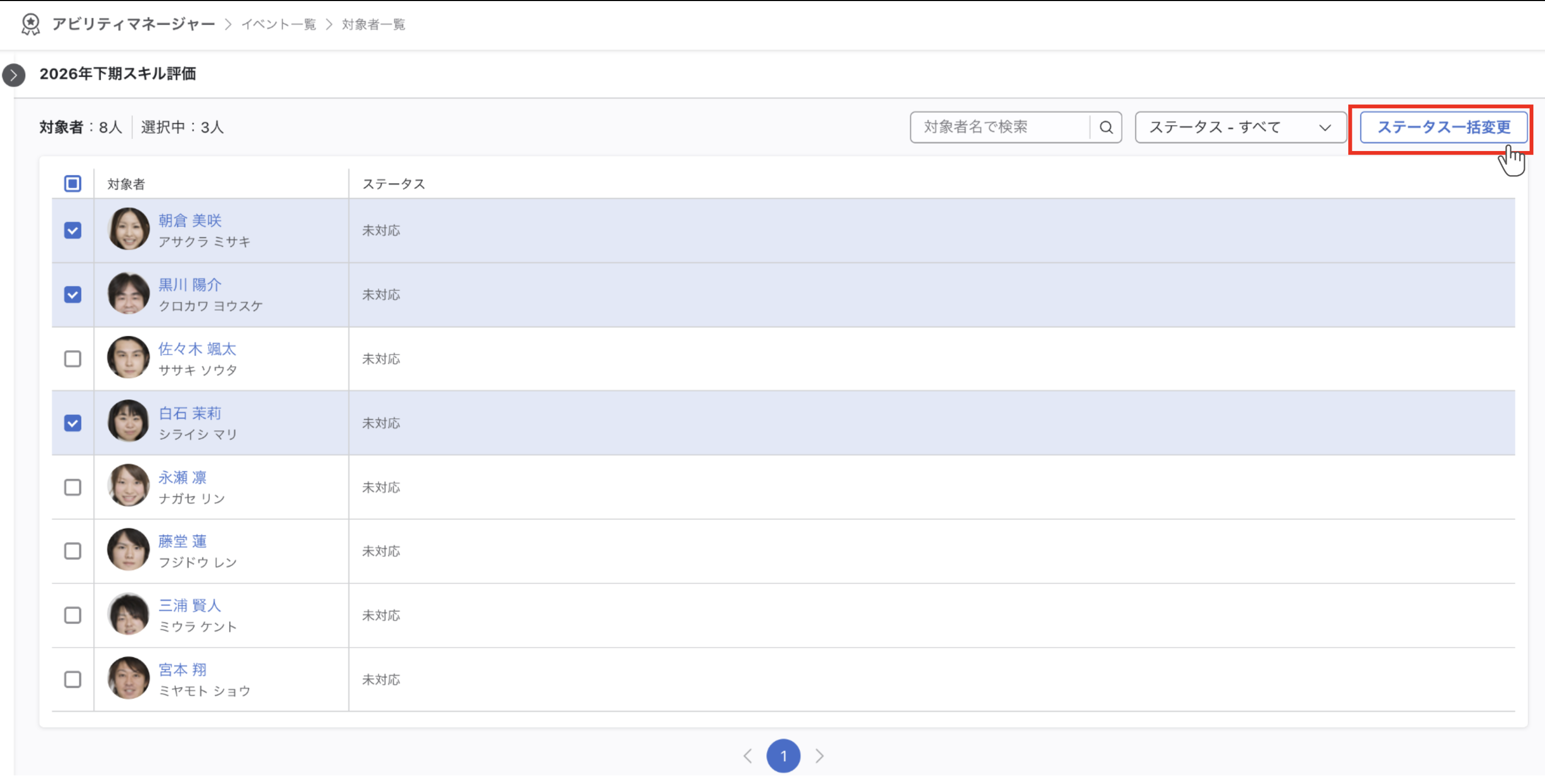This screenshot has height=784, width=1545.
Task: Click the avatar of 黒川 陽介
Action: click(x=128, y=295)
